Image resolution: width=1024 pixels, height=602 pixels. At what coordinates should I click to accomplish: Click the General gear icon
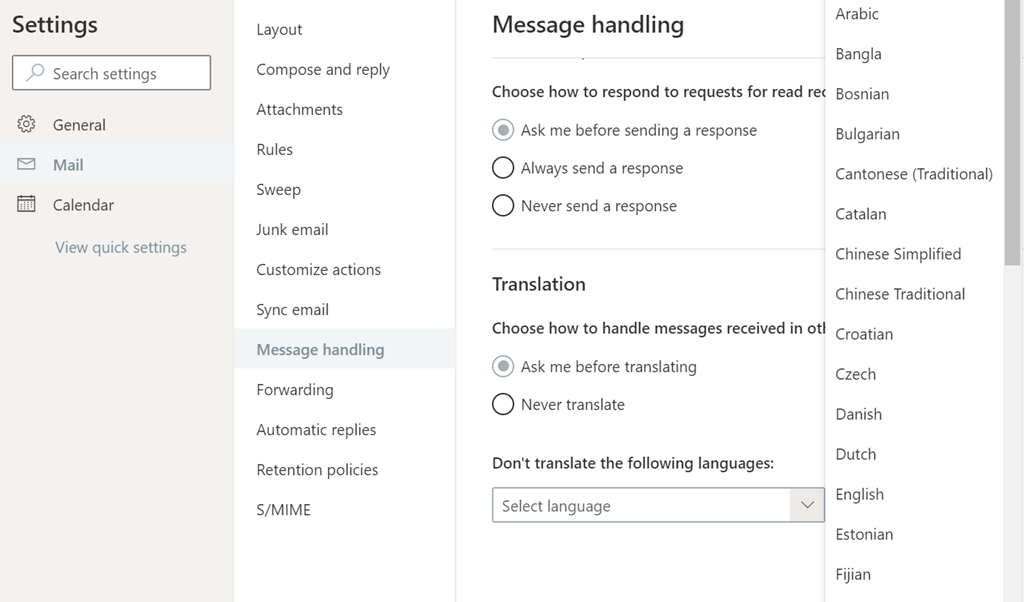coord(27,125)
